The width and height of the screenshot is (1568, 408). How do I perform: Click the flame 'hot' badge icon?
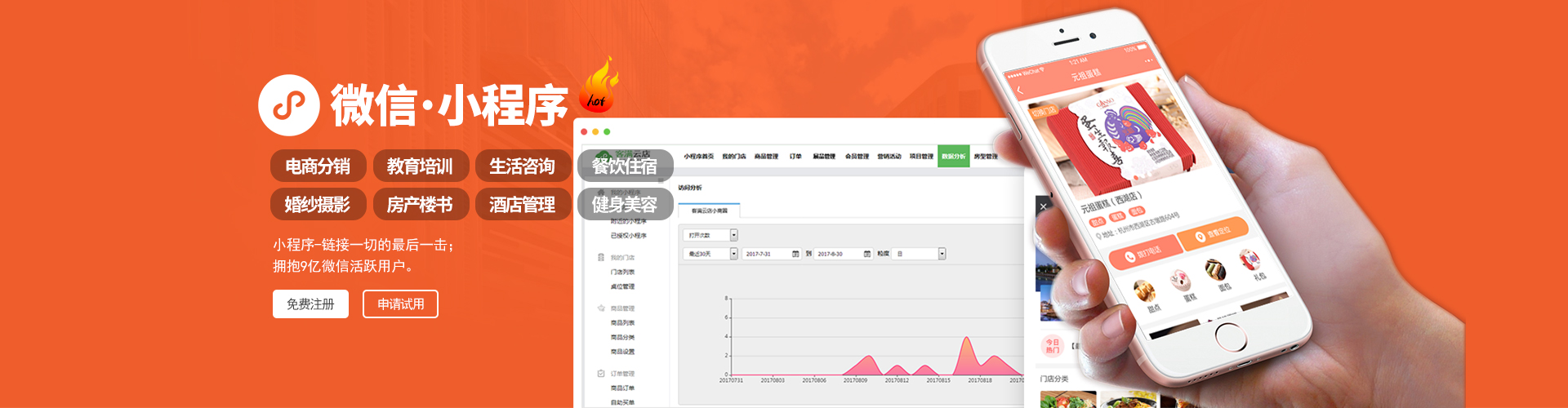598,86
